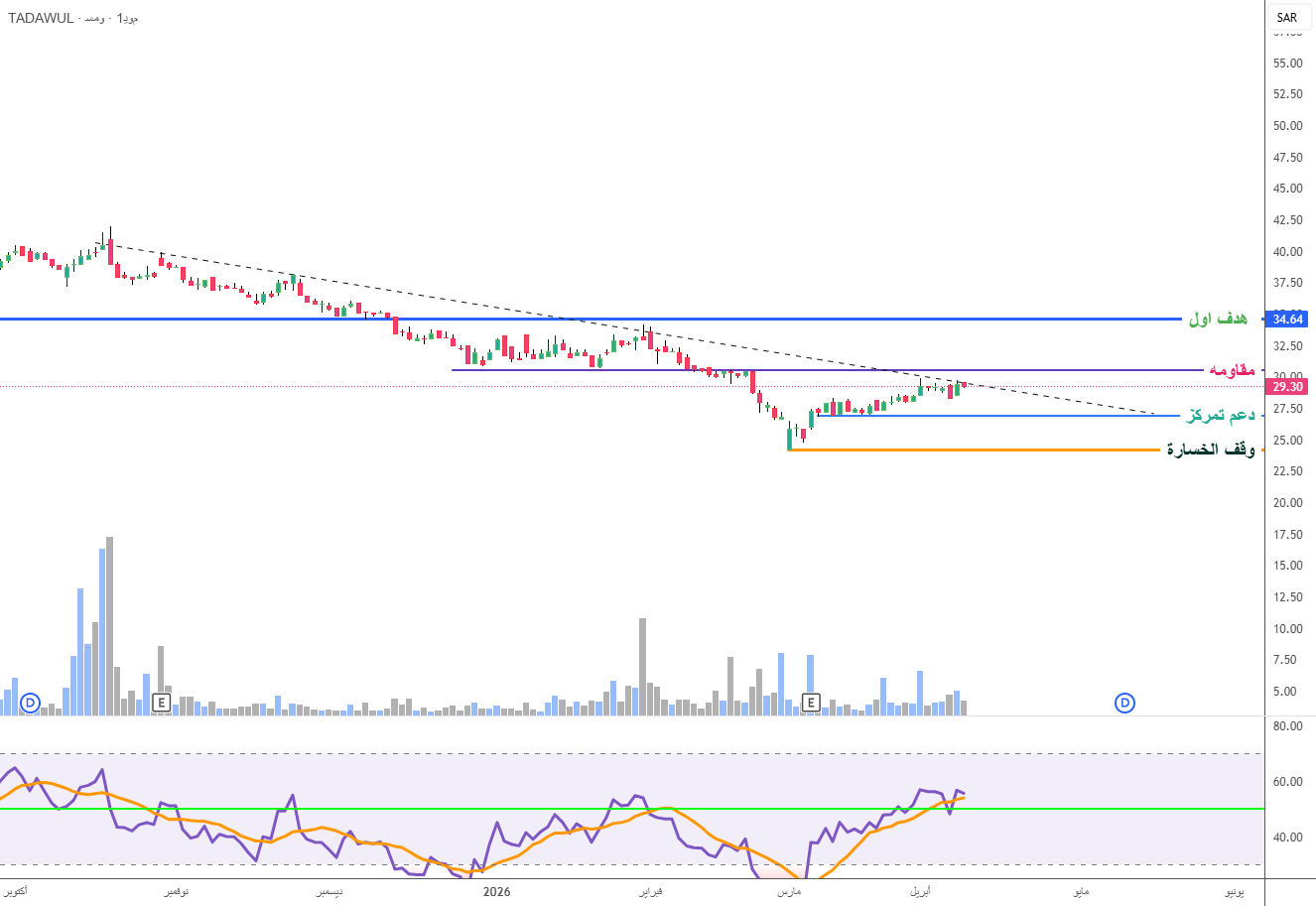The height and width of the screenshot is (906, 1316).
Task: Click the tallest gray volume bar
Action: coord(109,625)
